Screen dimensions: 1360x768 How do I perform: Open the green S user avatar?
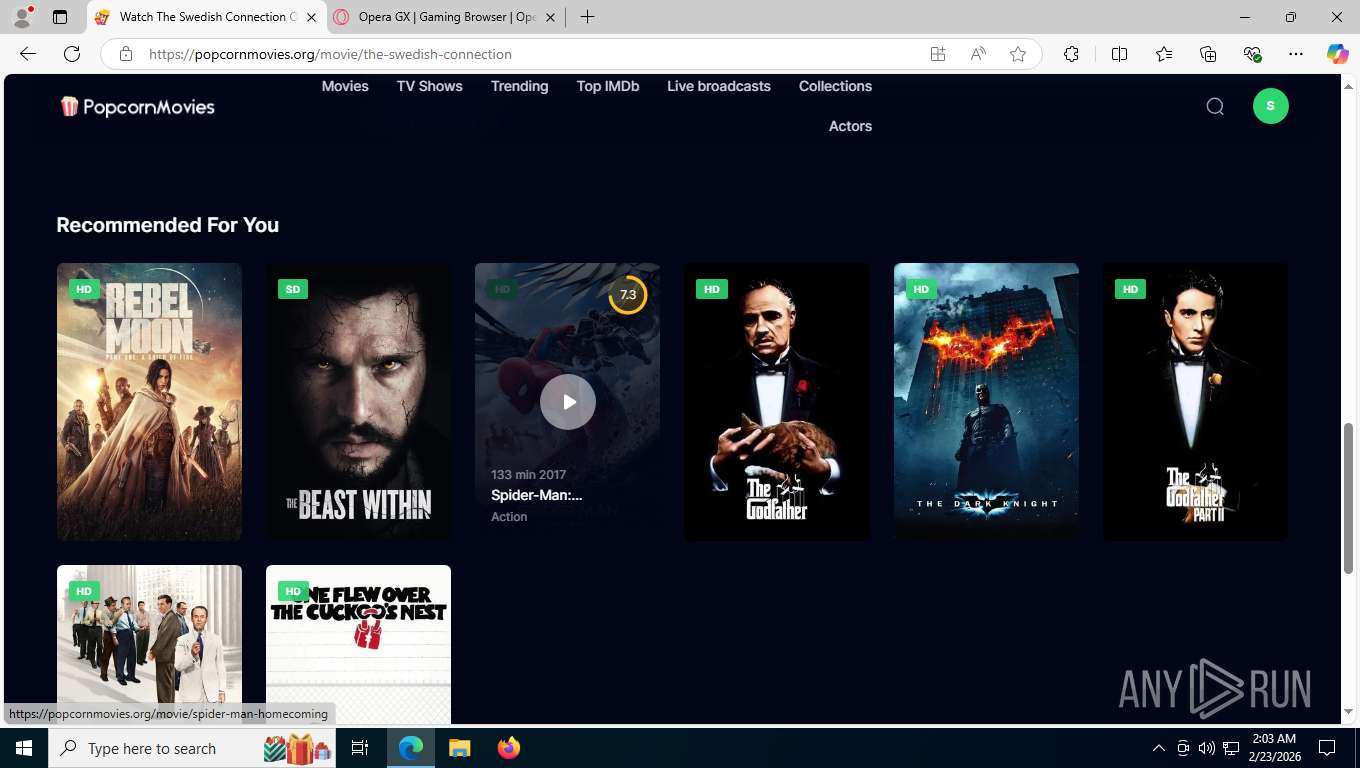[1271, 106]
